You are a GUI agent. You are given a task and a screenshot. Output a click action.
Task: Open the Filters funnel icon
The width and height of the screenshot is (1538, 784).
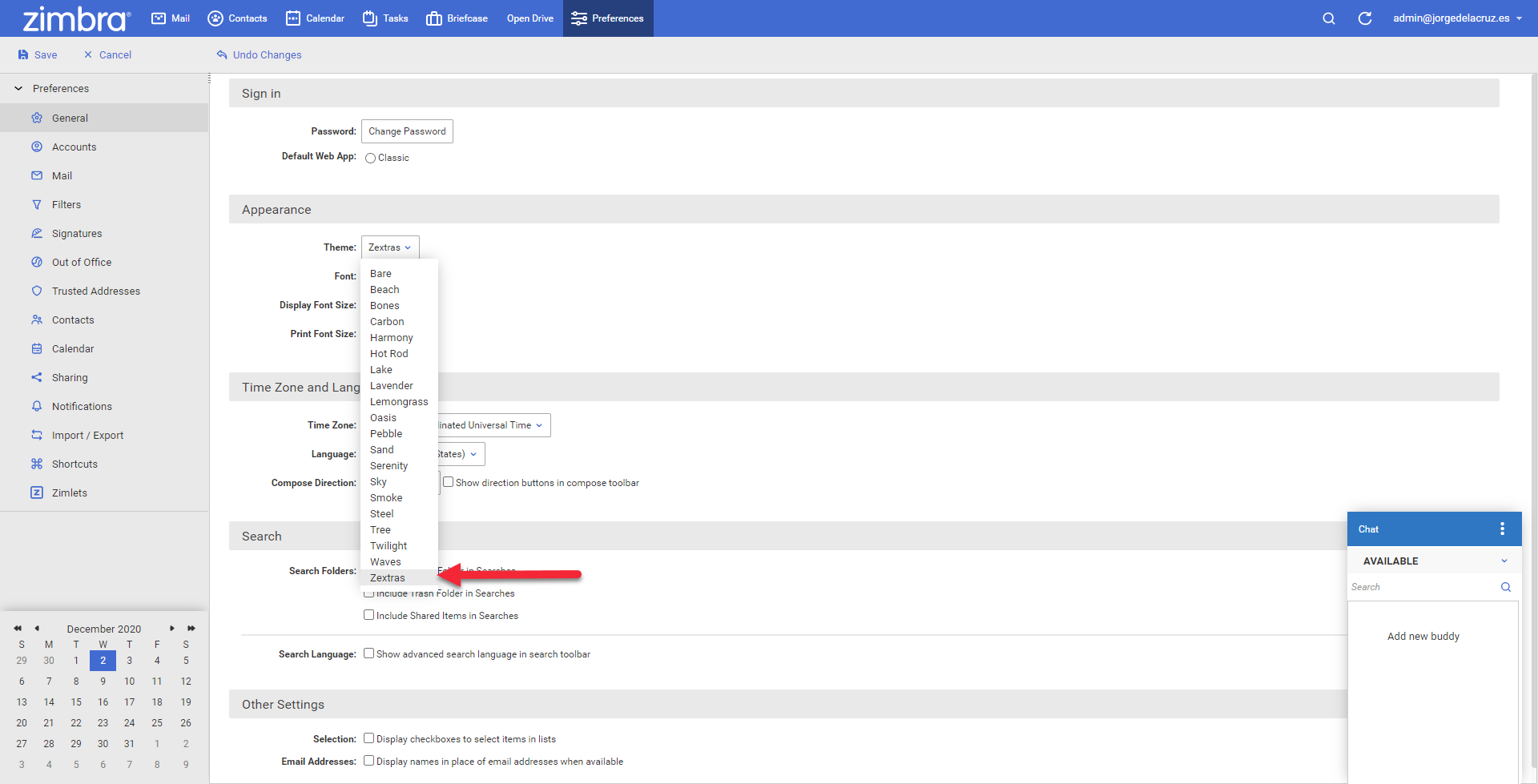pos(37,204)
